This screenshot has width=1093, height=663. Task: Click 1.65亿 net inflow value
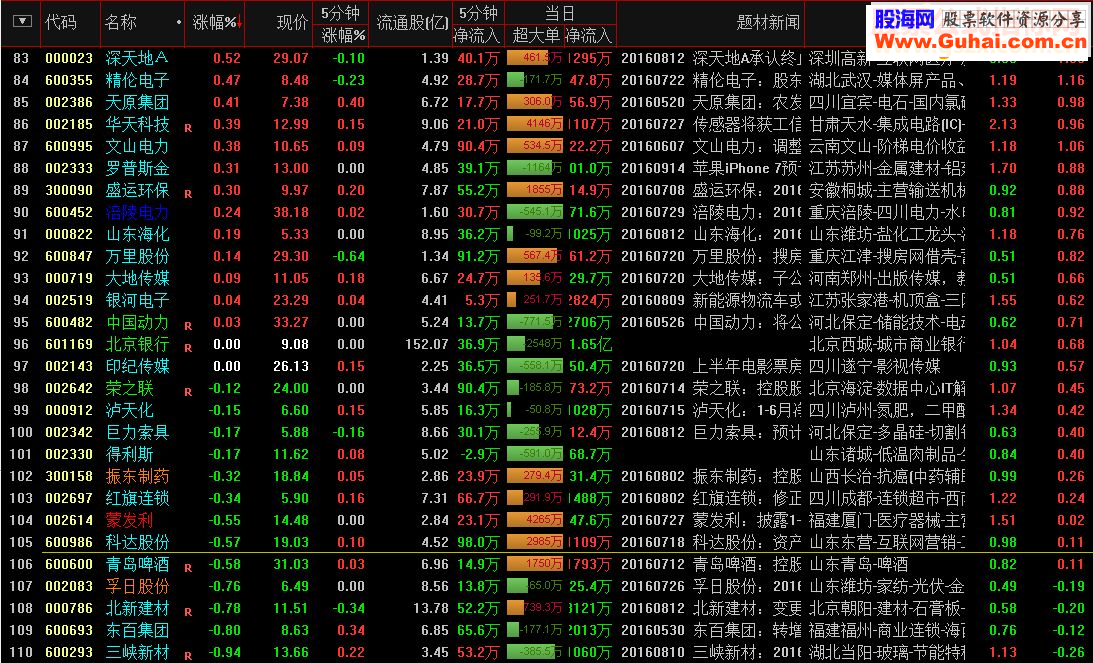click(x=590, y=344)
